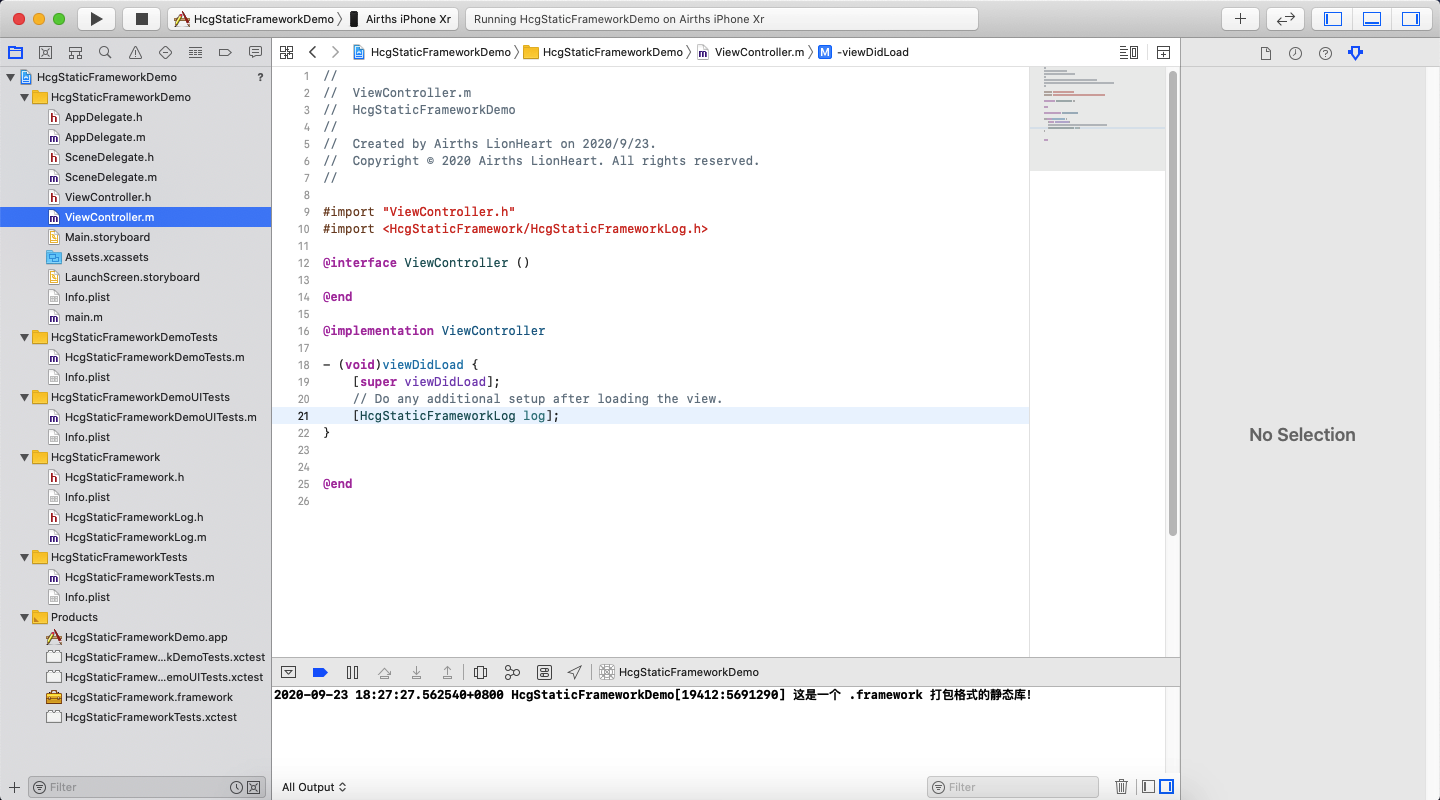This screenshot has width=1440, height=800.
Task: Open the Breakpoint navigator
Action: [224, 52]
